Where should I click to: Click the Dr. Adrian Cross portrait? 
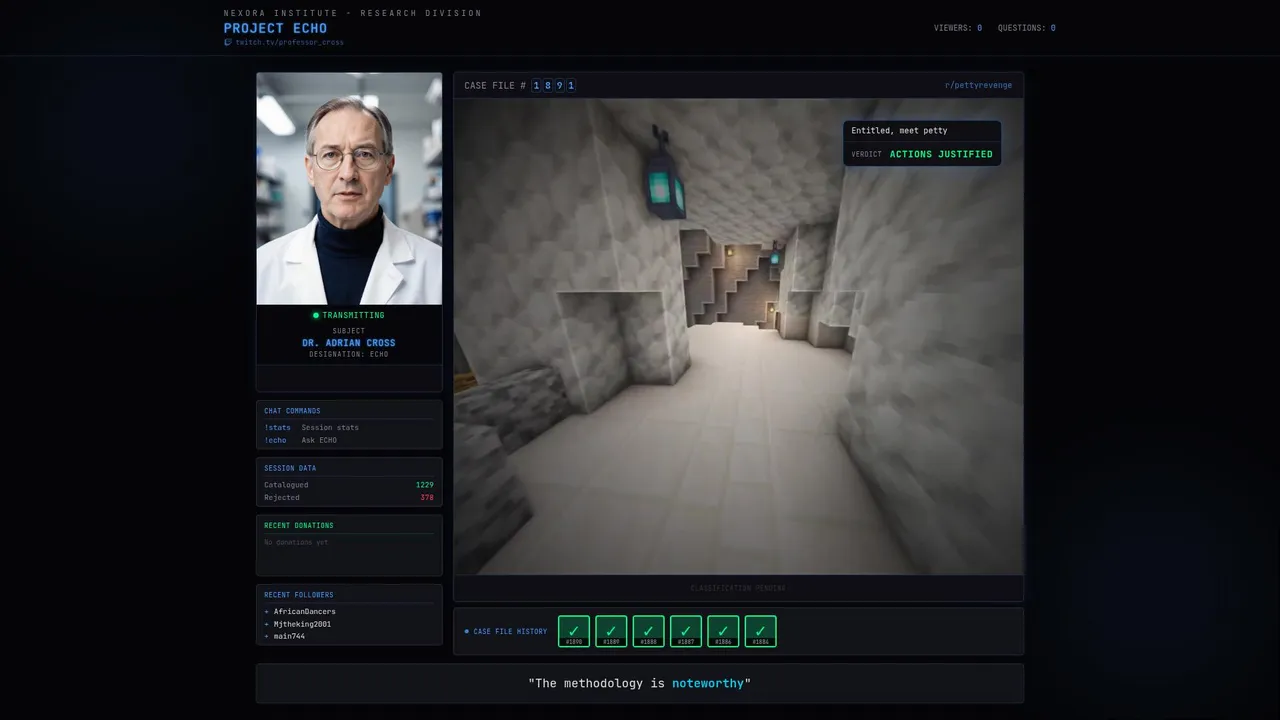click(x=349, y=188)
